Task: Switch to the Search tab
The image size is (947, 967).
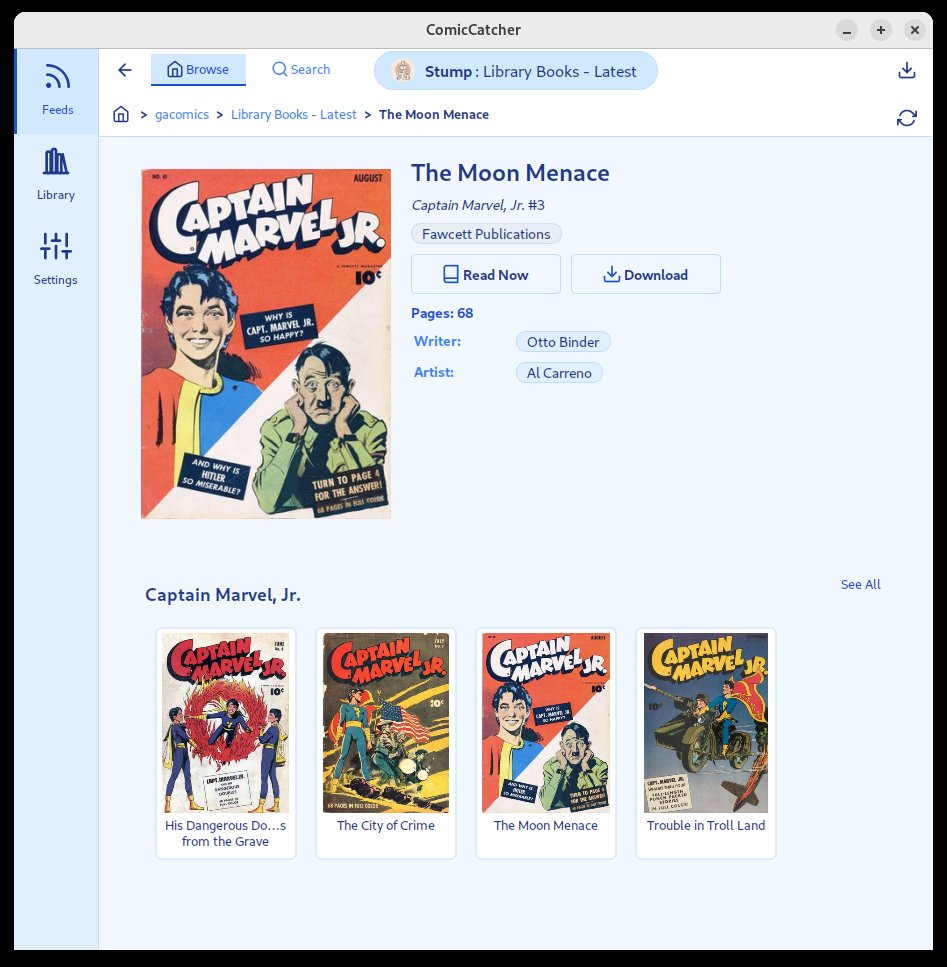Action: click(x=301, y=70)
